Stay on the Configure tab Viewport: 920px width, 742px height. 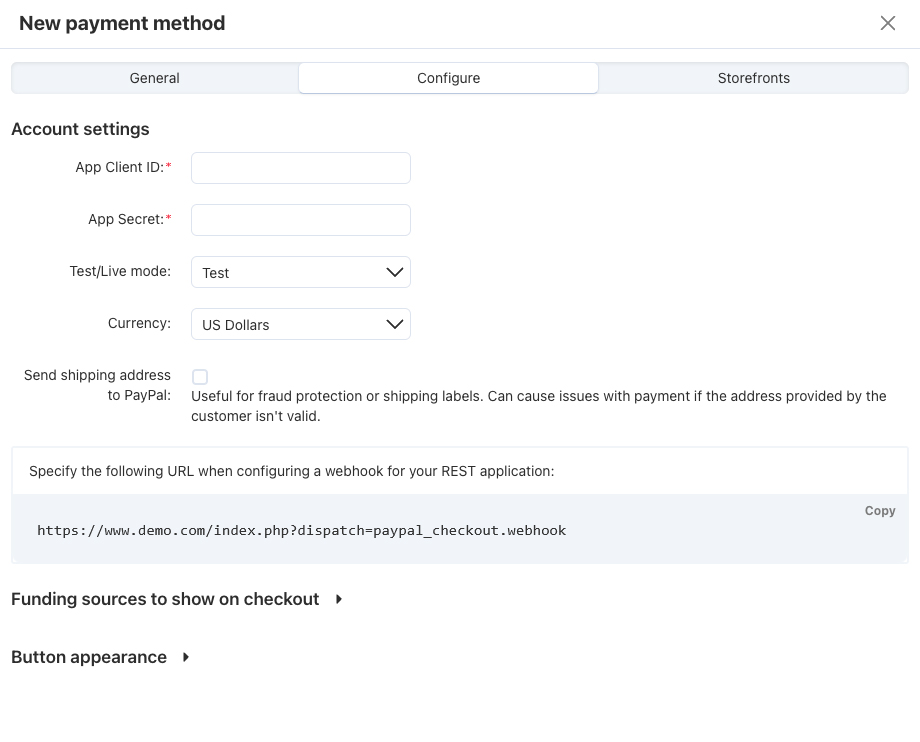(448, 78)
